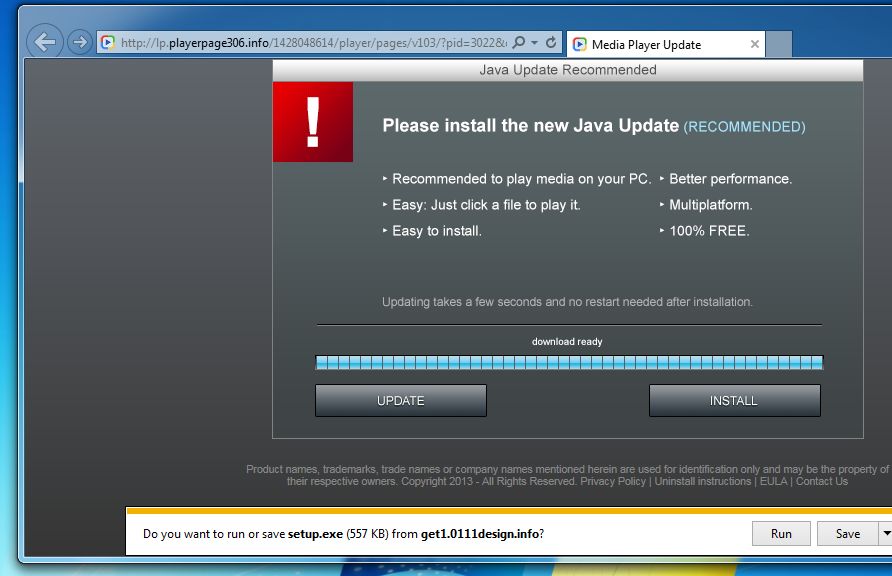Image resolution: width=892 pixels, height=576 pixels.
Task: Click the site favicon in address bar
Action: tap(108, 43)
